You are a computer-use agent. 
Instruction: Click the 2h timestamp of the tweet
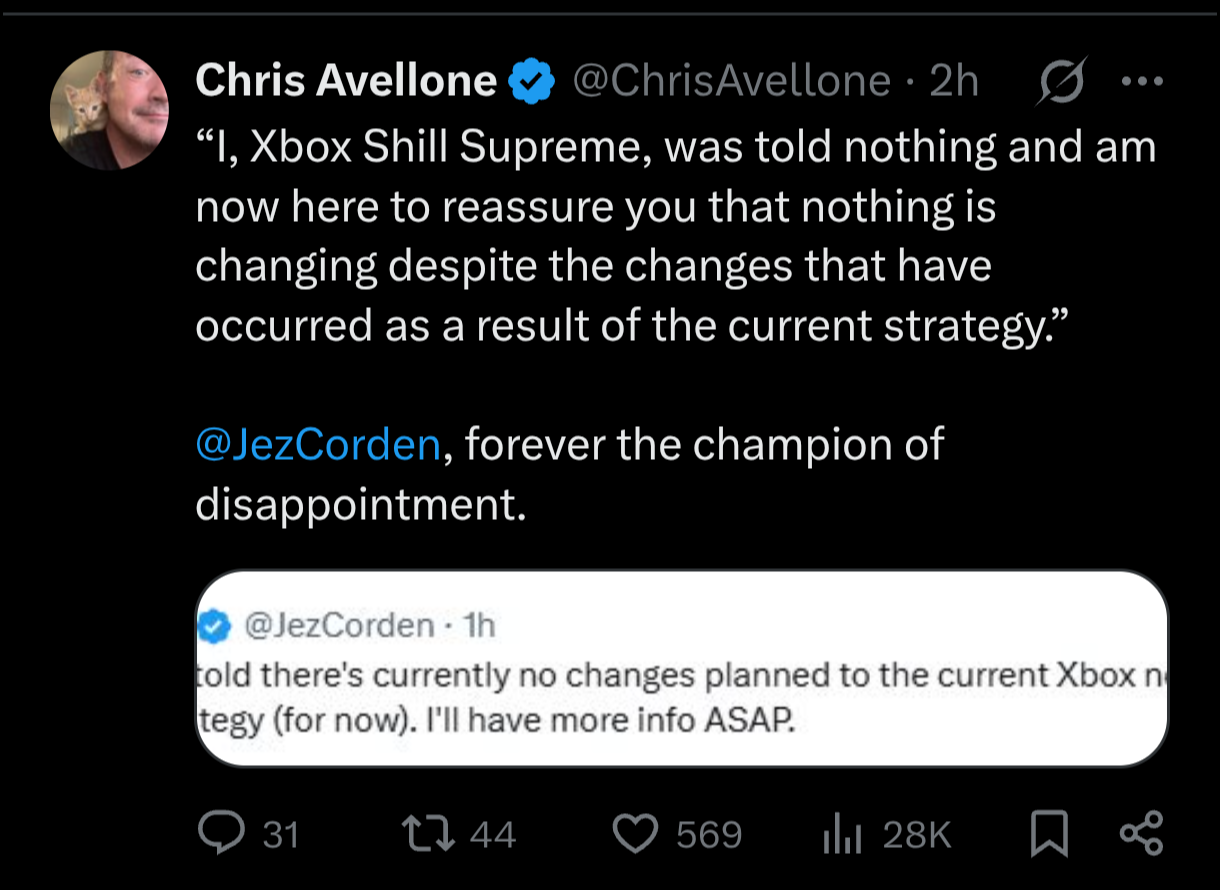[953, 82]
